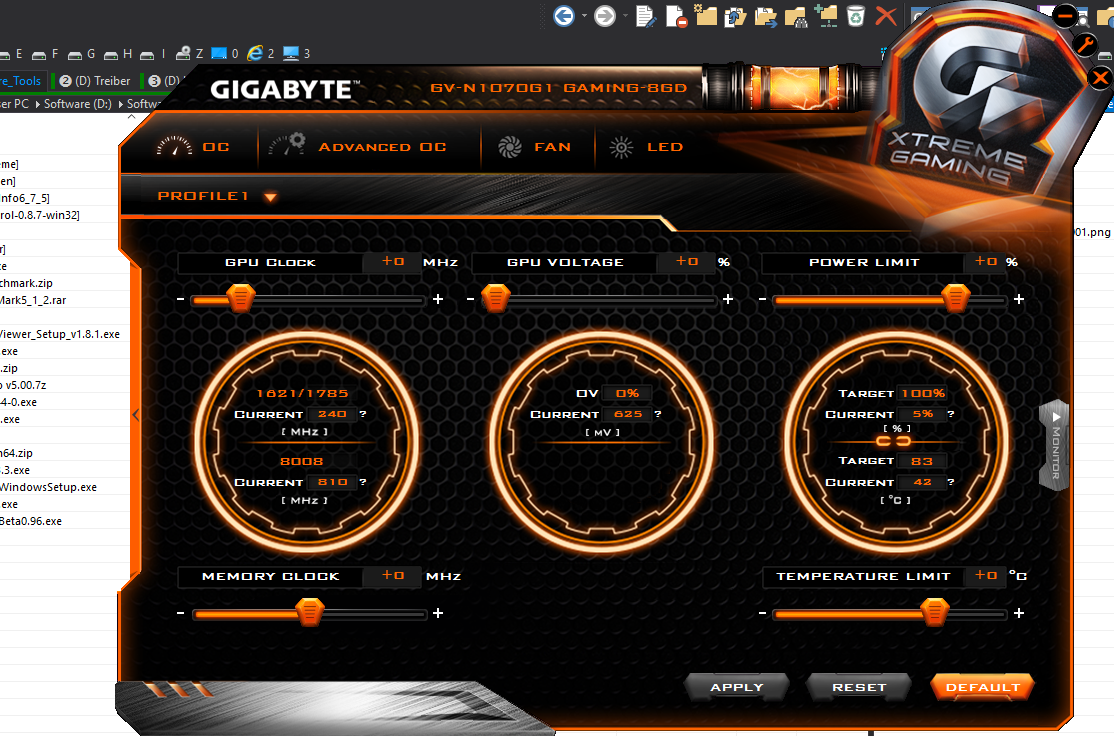Decrease Memory Clock with minus button
The width and height of the screenshot is (1114, 736).
180,613
